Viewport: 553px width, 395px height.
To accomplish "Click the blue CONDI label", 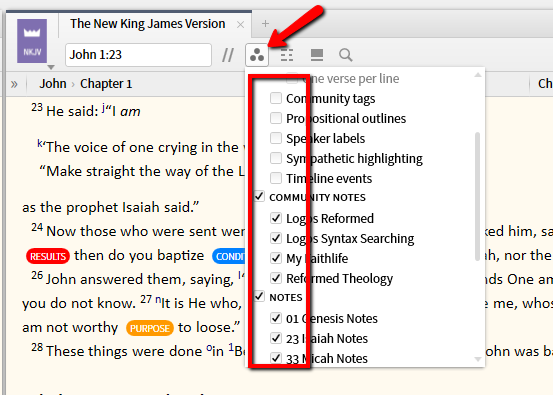I will click(x=229, y=256).
